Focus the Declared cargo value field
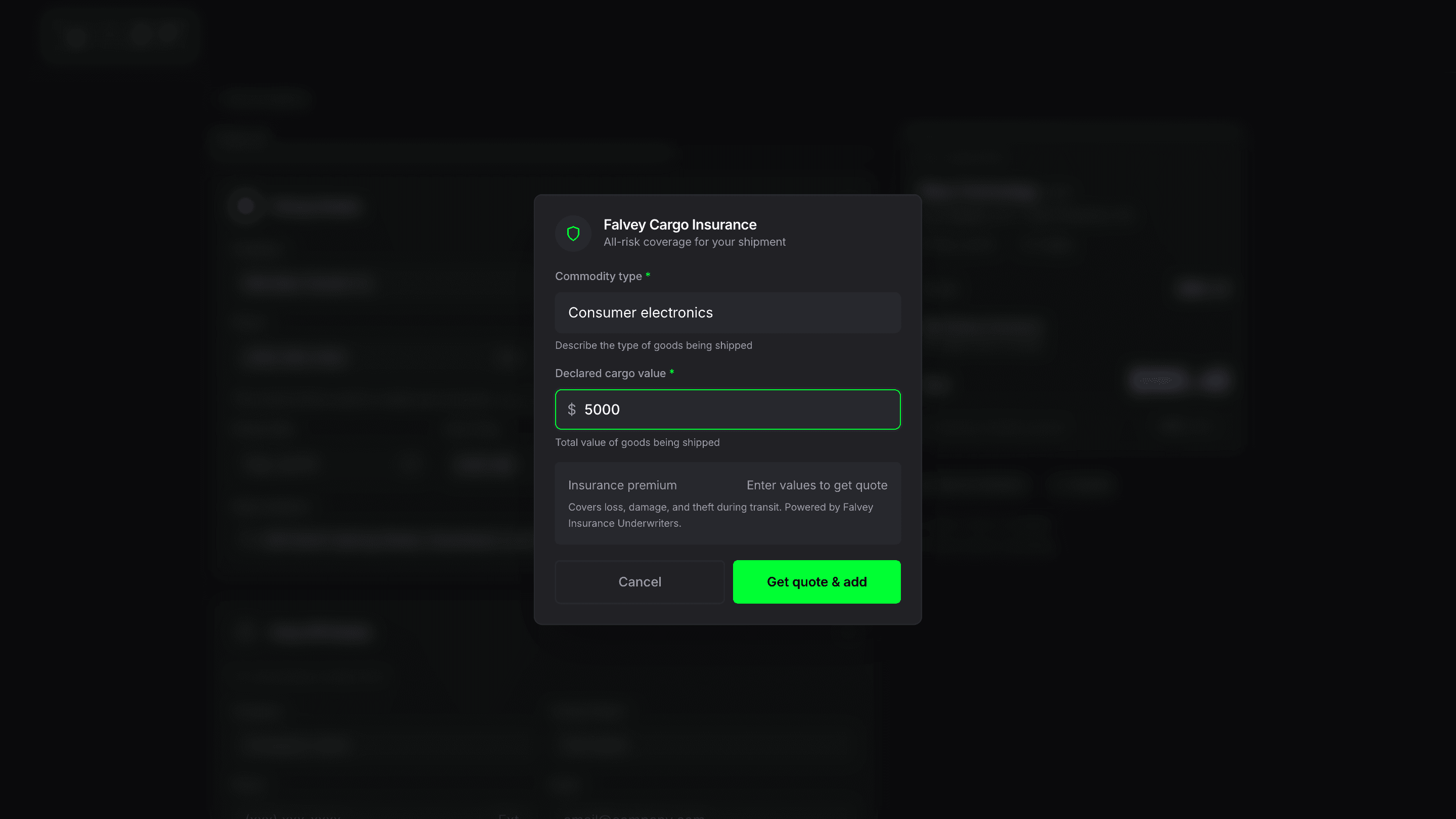The image size is (1456, 819). [x=727, y=409]
